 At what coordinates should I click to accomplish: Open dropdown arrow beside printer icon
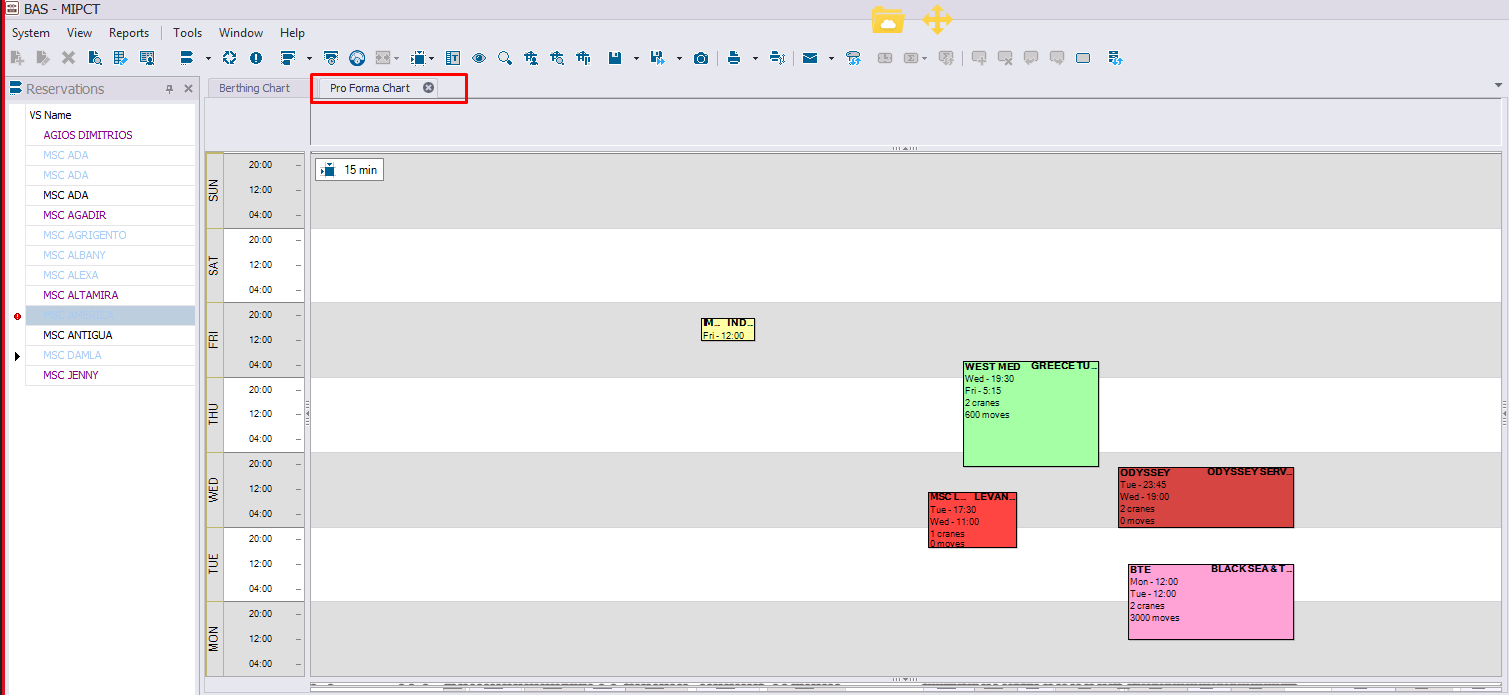pyautogui.click(x=755, y=58)
